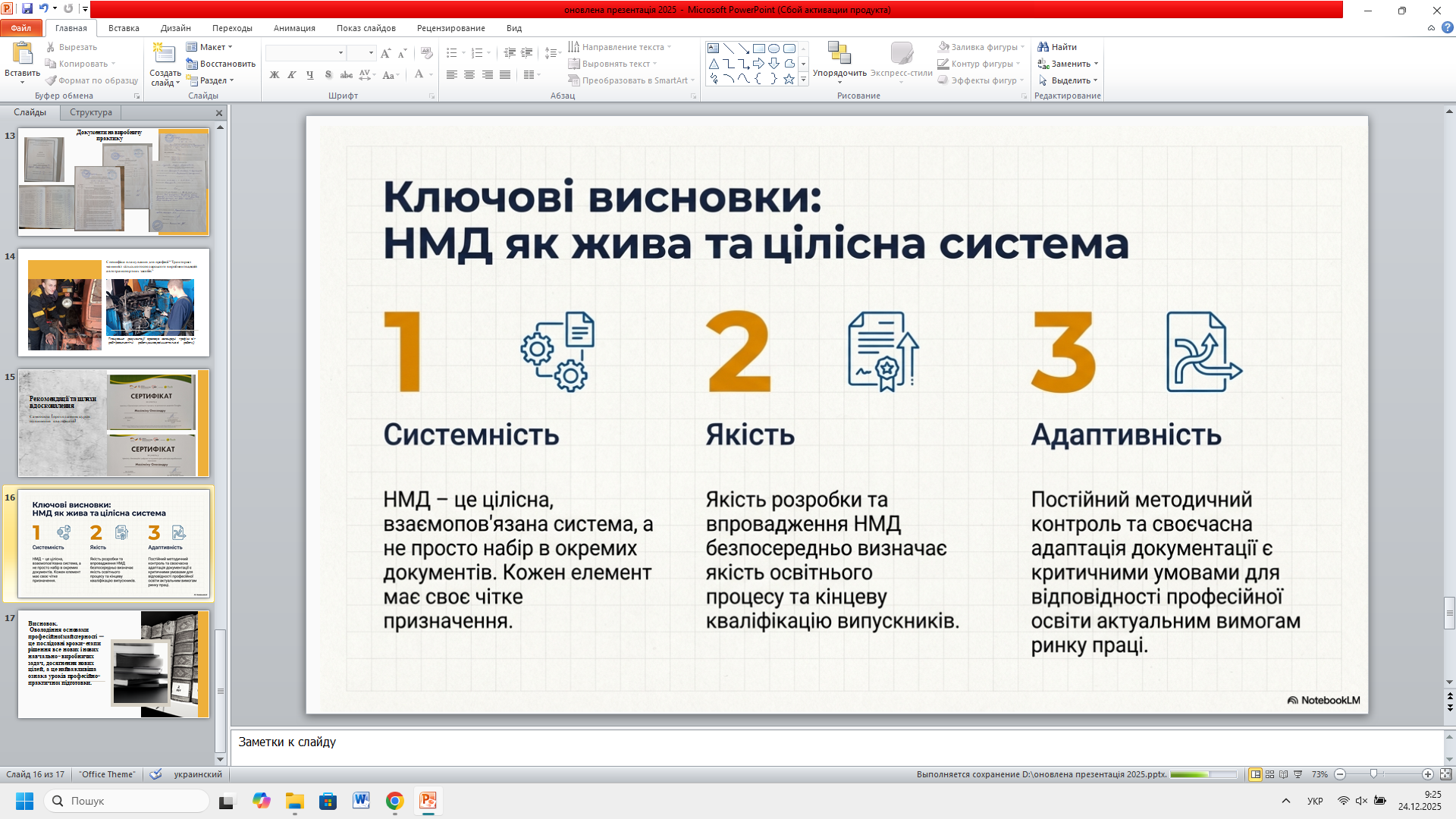Open the Design (Дизайн) ribbon tab
This screenshot has width=1456, height=819.
coord(175,28)
